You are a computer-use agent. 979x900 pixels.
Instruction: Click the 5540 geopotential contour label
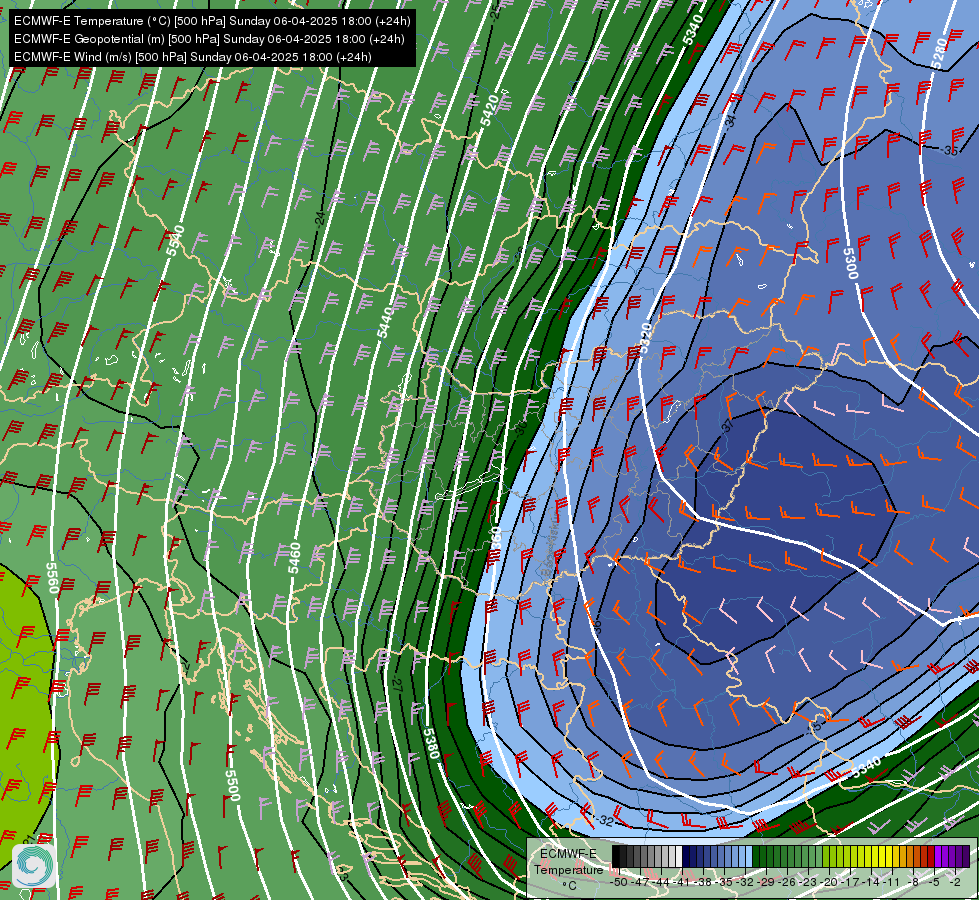tap(175, 240)
